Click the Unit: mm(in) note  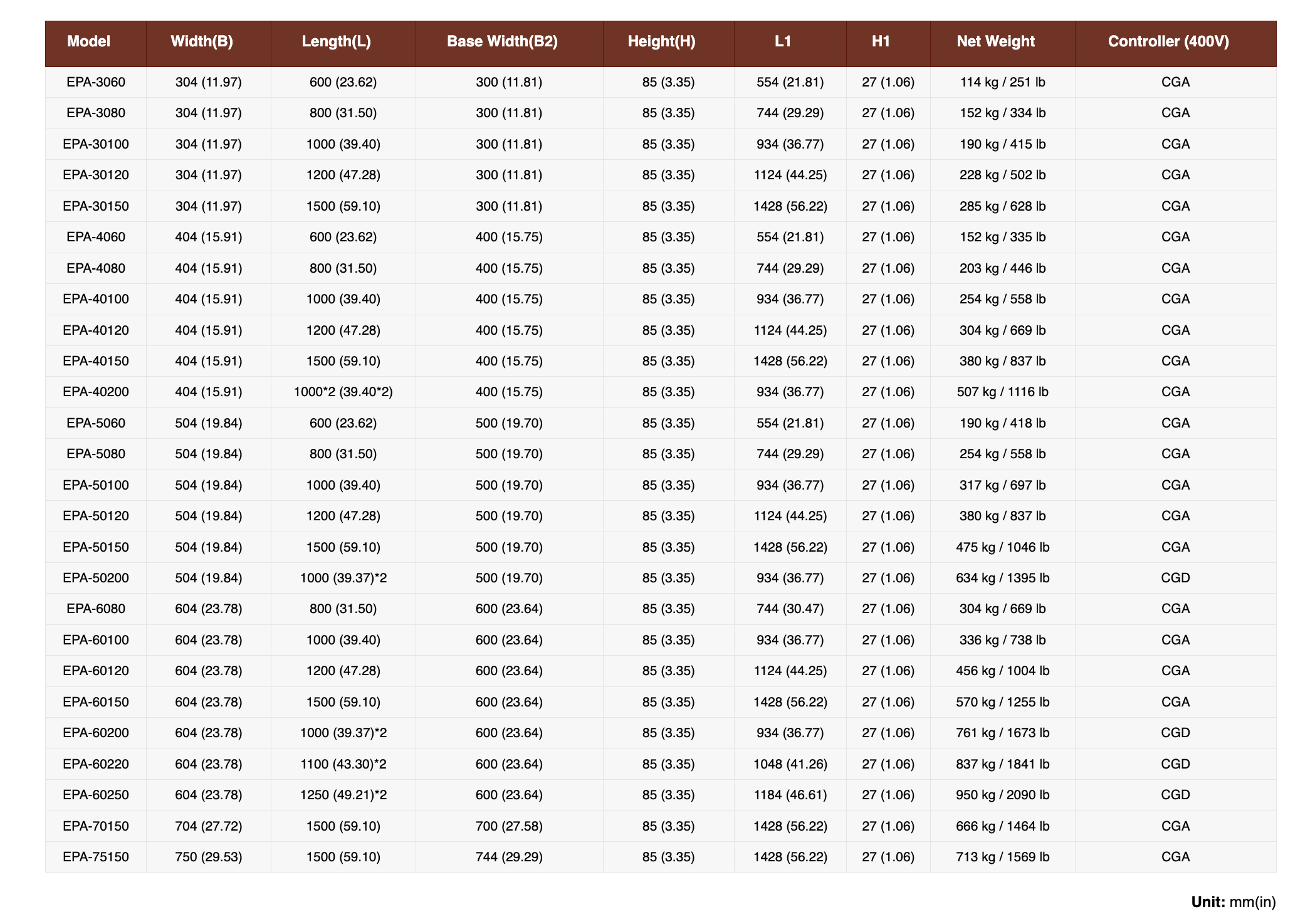coord(1233,902)
